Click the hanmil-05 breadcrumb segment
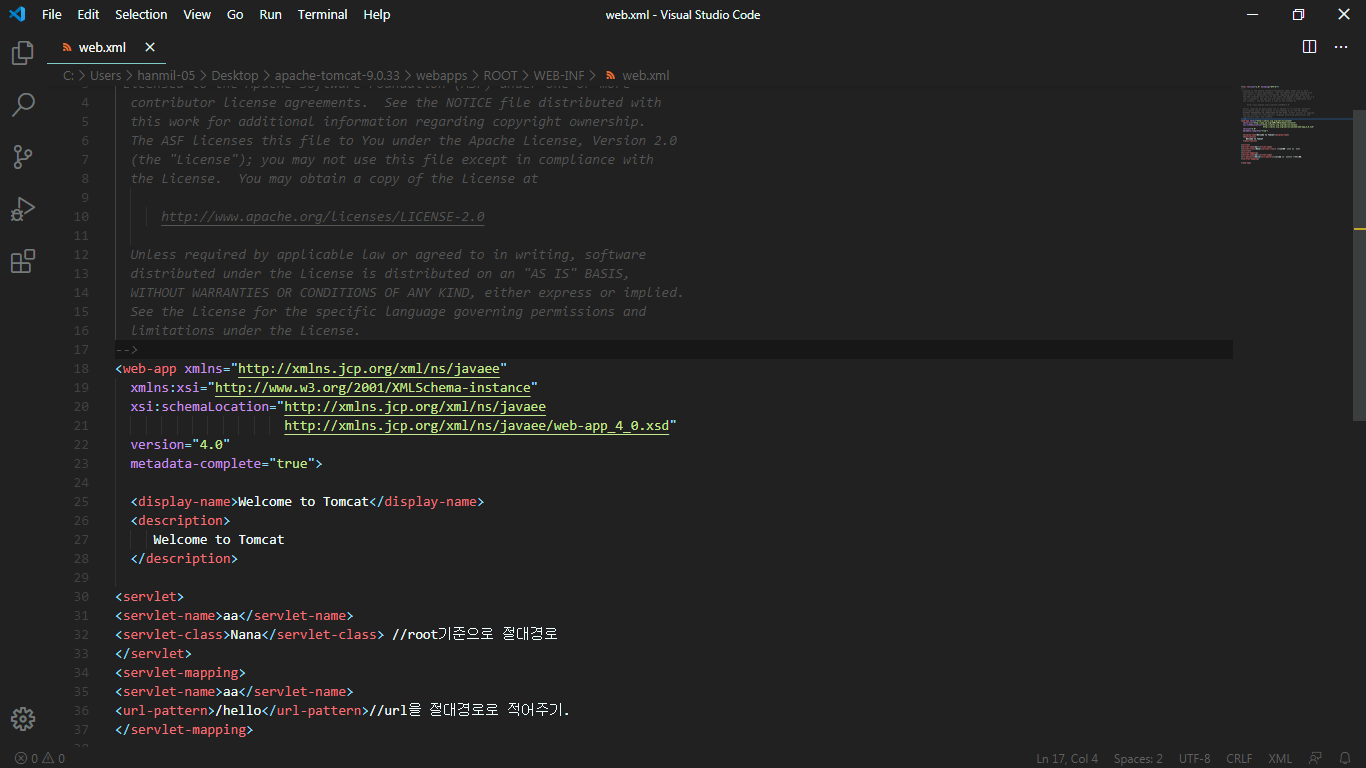This screenshot has height=768, width=1366. coord(166,75)
